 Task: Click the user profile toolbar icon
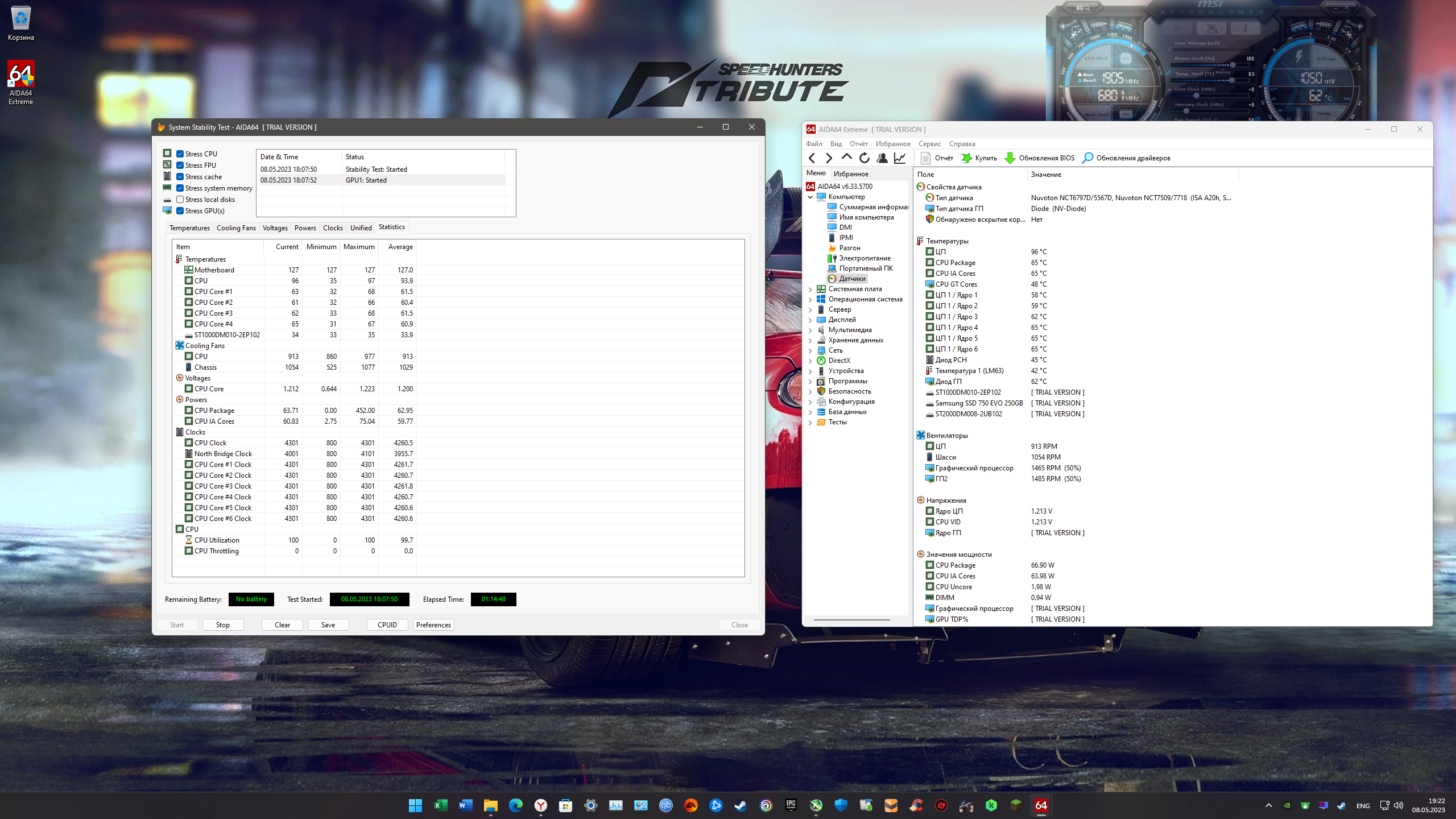click(x=882, y=158)
